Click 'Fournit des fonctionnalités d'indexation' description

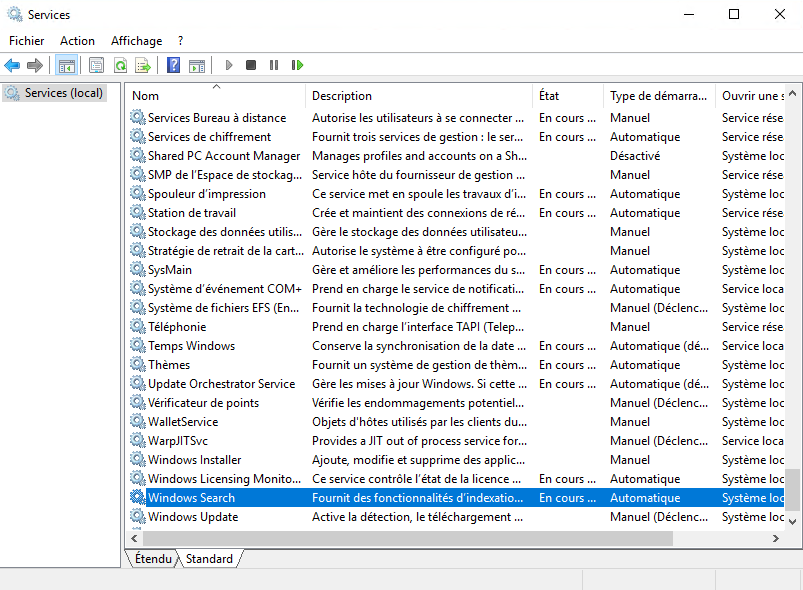click(417, 497)
